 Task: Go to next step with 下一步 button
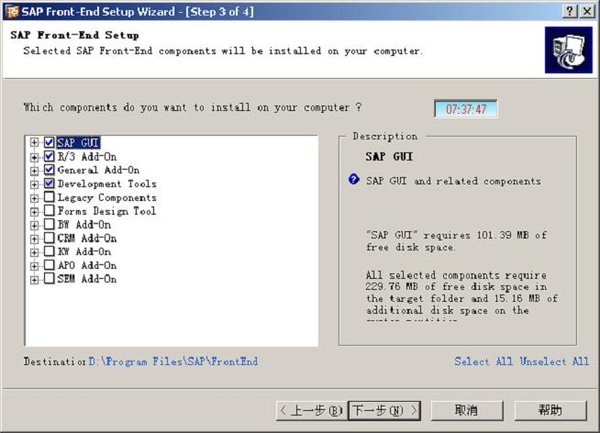[x=384, y=410]
